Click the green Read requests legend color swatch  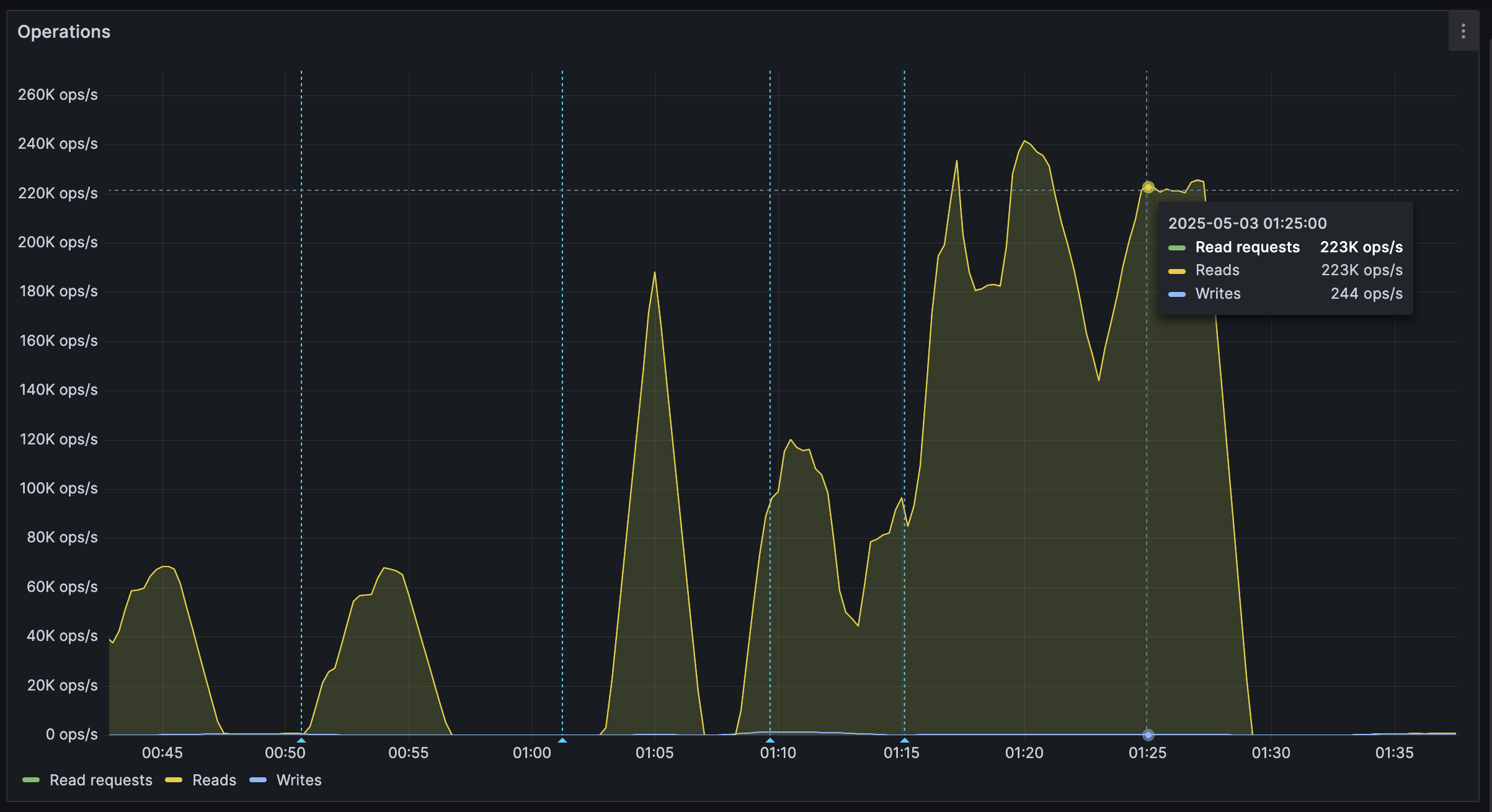coord(31,780)
